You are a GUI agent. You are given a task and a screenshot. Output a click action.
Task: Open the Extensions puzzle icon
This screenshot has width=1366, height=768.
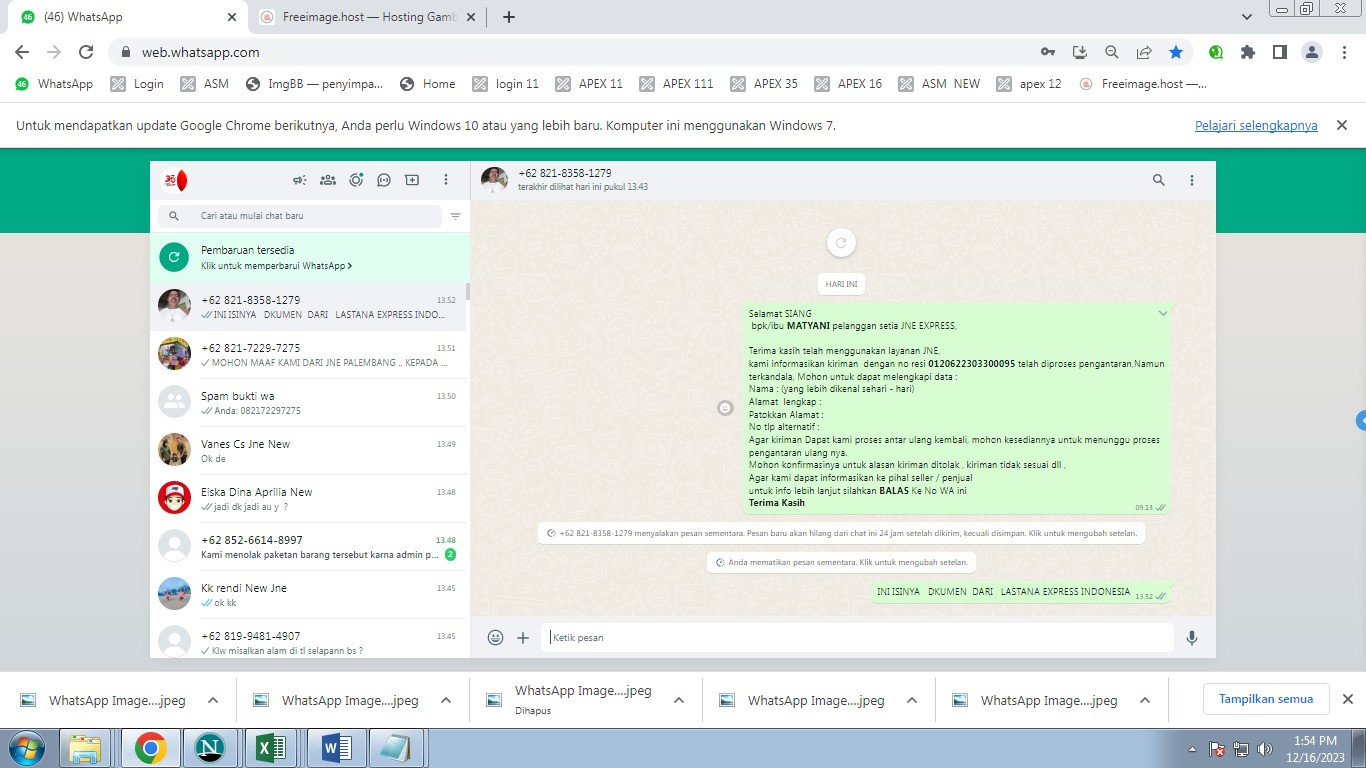click(1248, 52)
